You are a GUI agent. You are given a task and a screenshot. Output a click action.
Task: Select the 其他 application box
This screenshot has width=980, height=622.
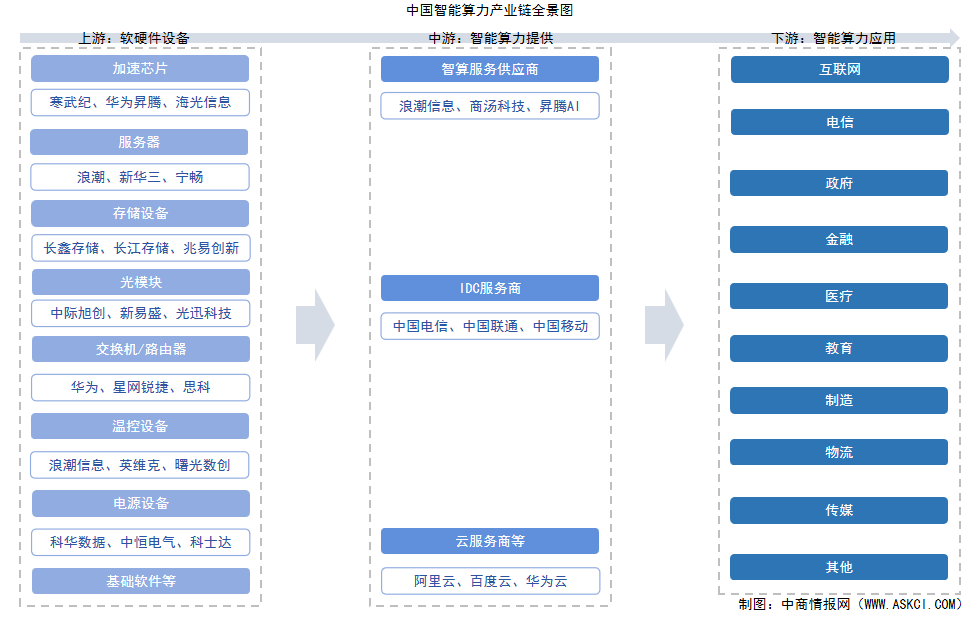coord(839,567)
